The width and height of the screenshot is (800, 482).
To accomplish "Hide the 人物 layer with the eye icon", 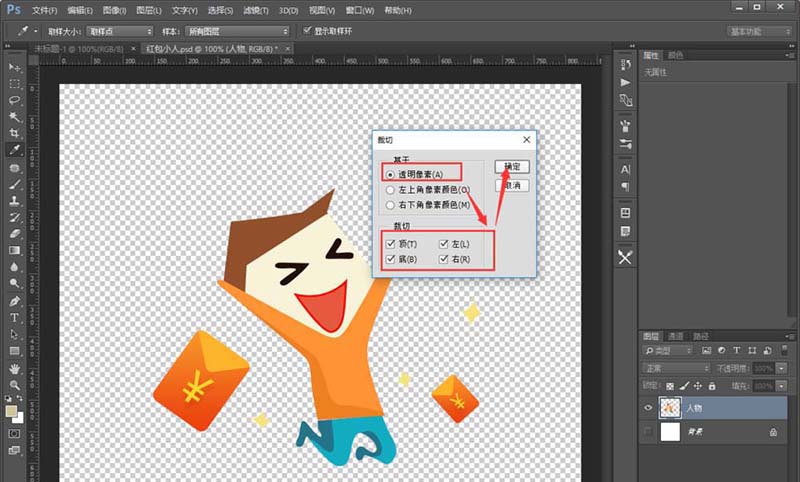I will [x=649, y=407].
